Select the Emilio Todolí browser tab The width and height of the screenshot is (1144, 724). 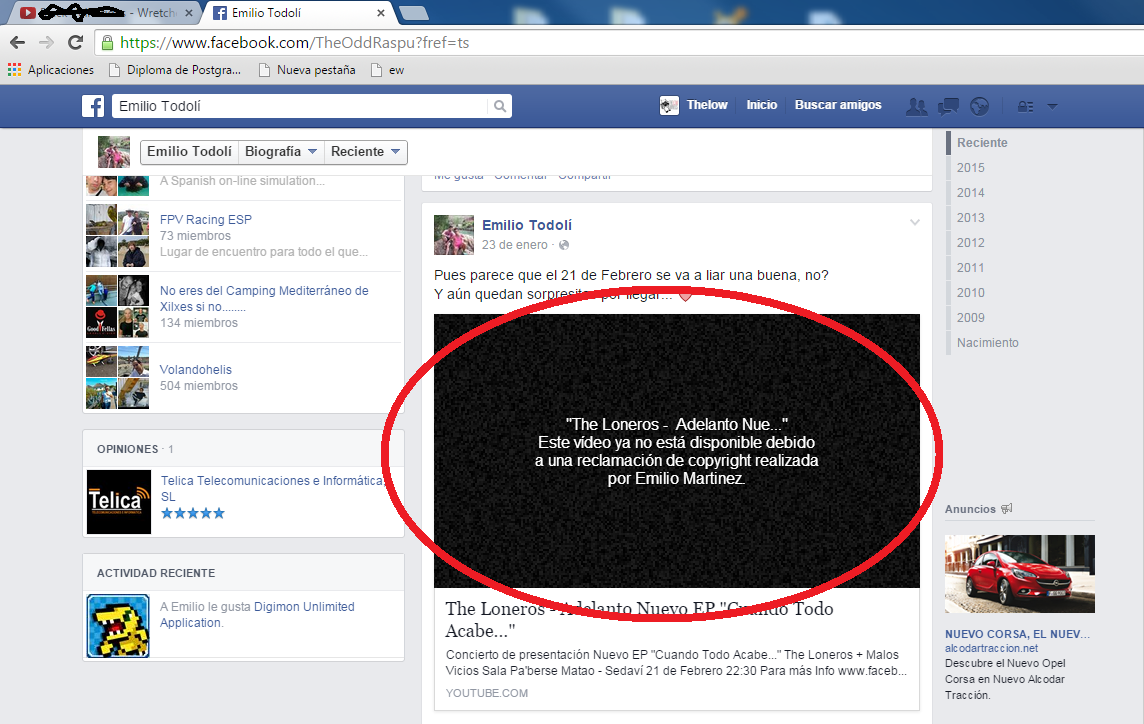point(299,13)
